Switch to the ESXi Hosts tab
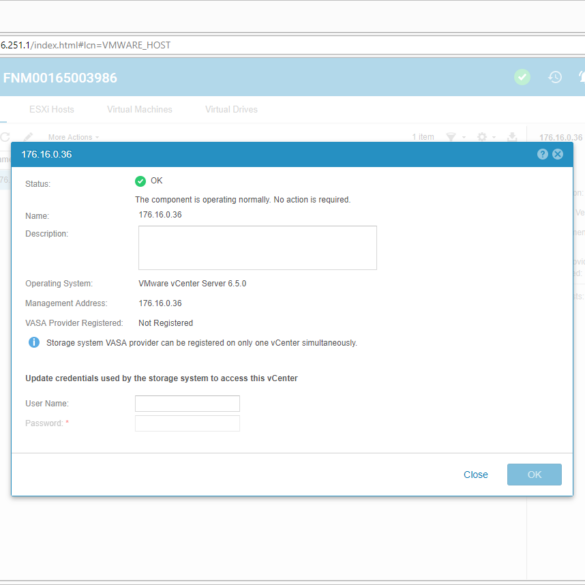The width and height of the screenshot is (585, 585). (52, 109)
